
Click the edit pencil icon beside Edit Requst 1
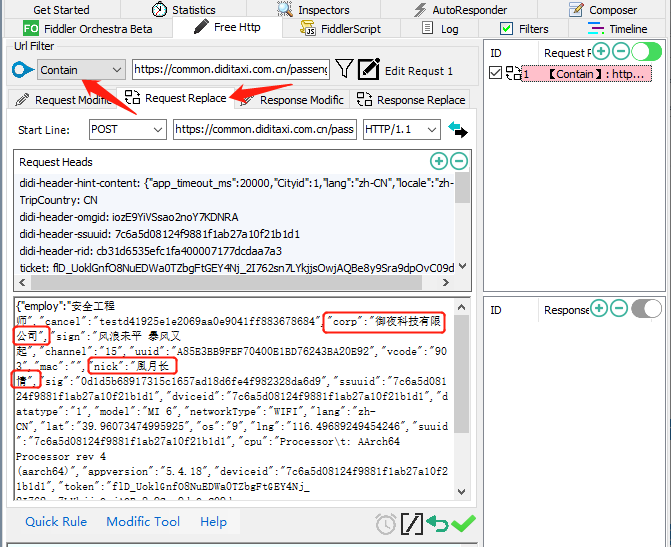click(368, 69)
